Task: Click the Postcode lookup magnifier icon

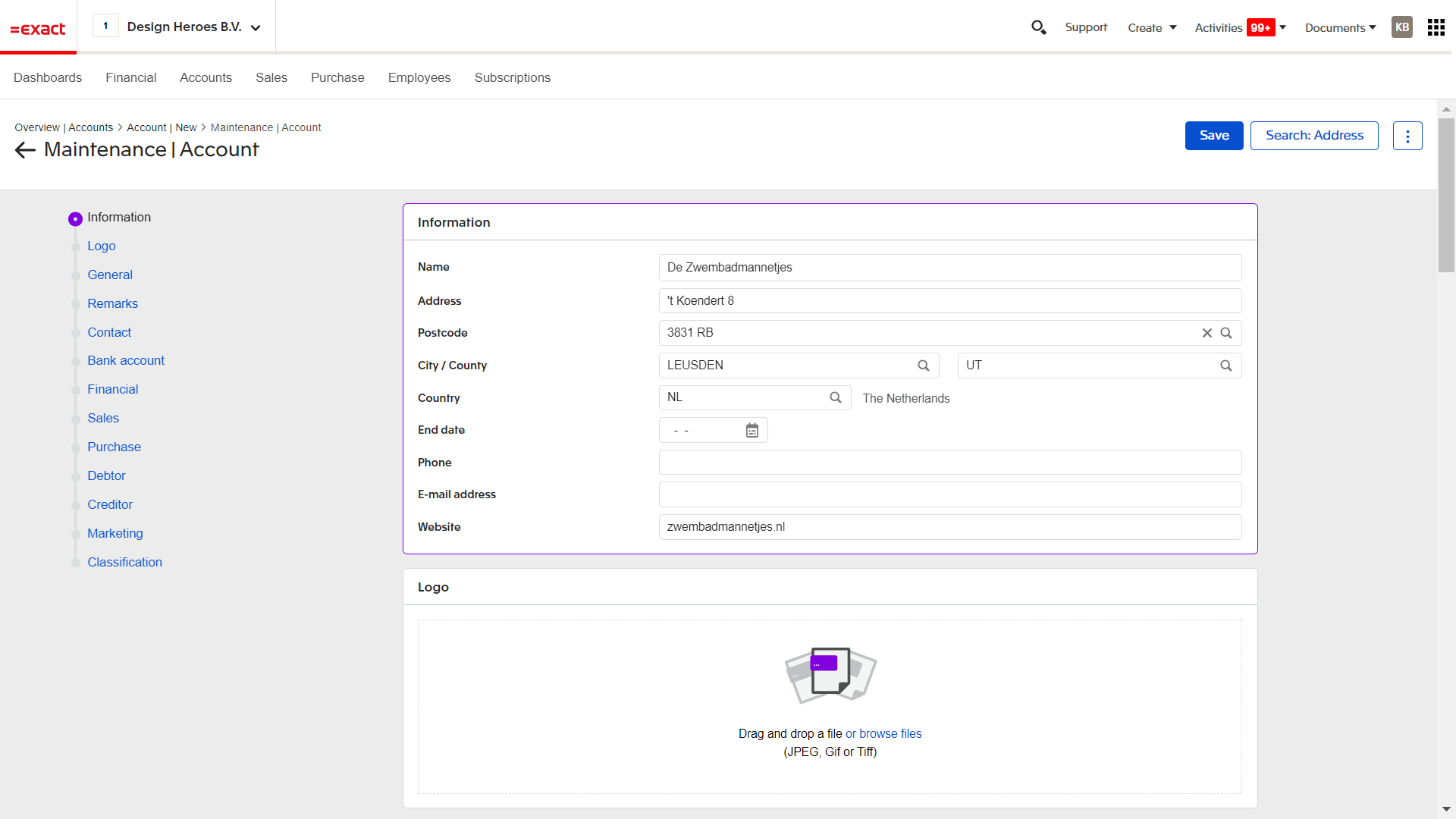Action: [1226, 333]
